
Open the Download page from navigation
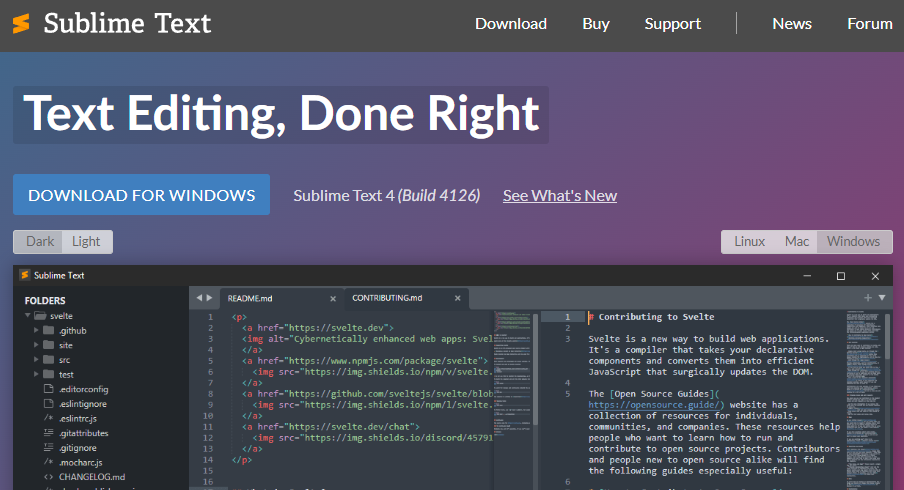tap(511, 24)
